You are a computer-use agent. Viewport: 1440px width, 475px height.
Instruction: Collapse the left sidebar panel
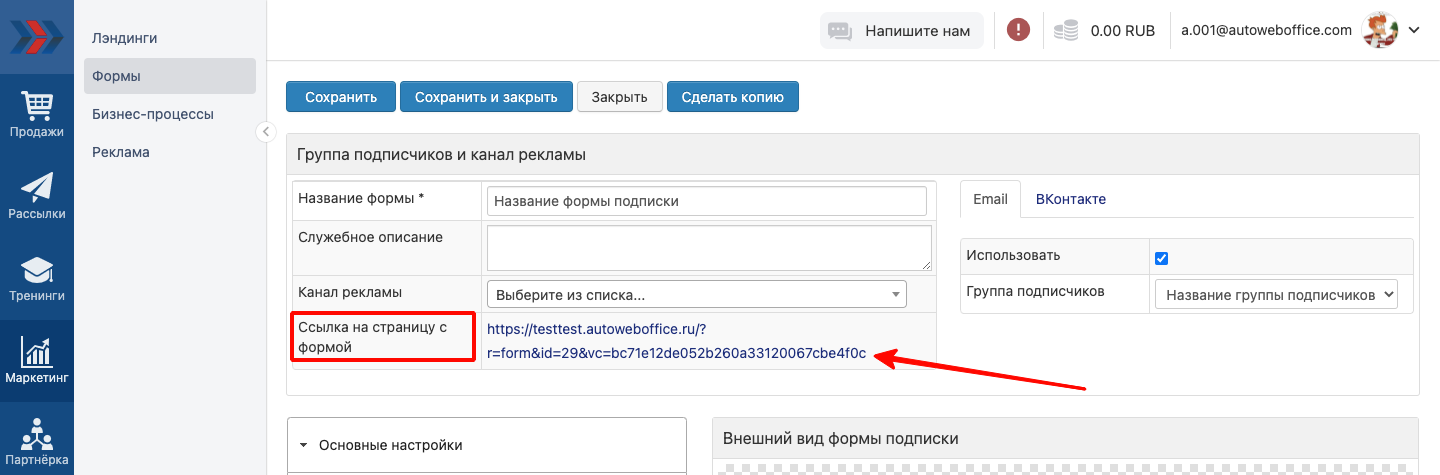click(265, 131)
